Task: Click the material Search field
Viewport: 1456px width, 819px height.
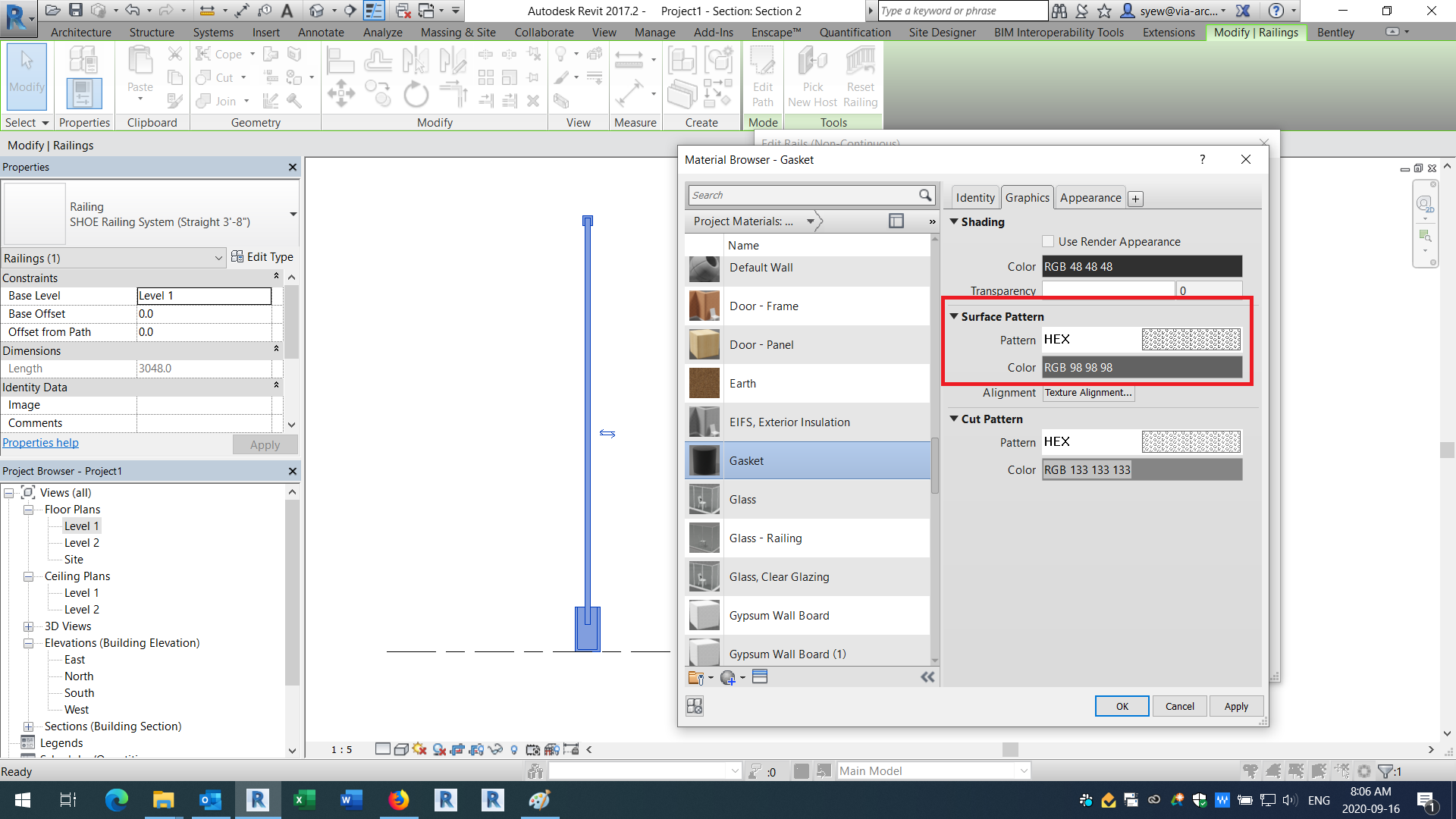Action: click(x=804, y=195)
